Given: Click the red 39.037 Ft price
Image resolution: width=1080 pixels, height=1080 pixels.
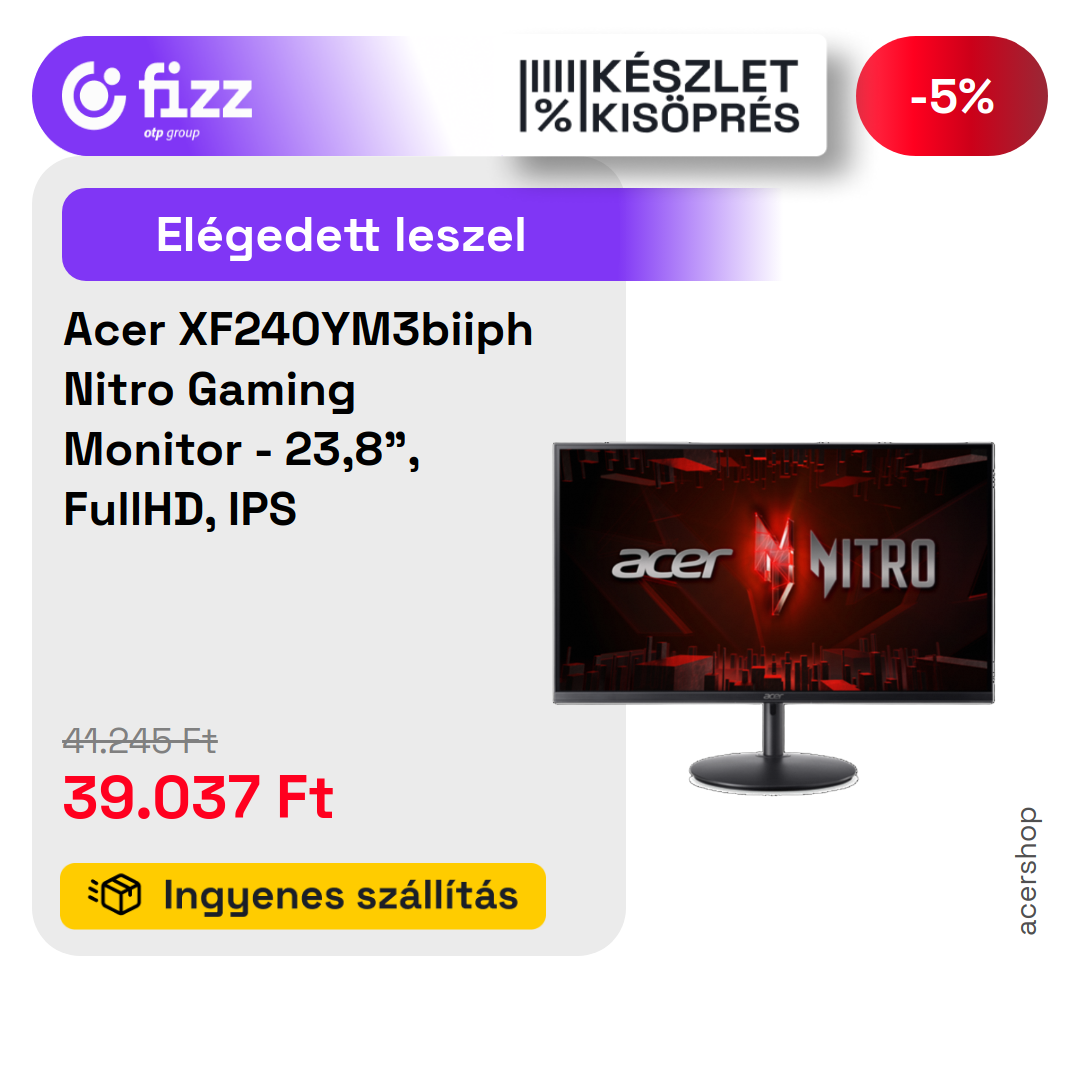Looking at the screenshot, I should click(x=198, y=797).
